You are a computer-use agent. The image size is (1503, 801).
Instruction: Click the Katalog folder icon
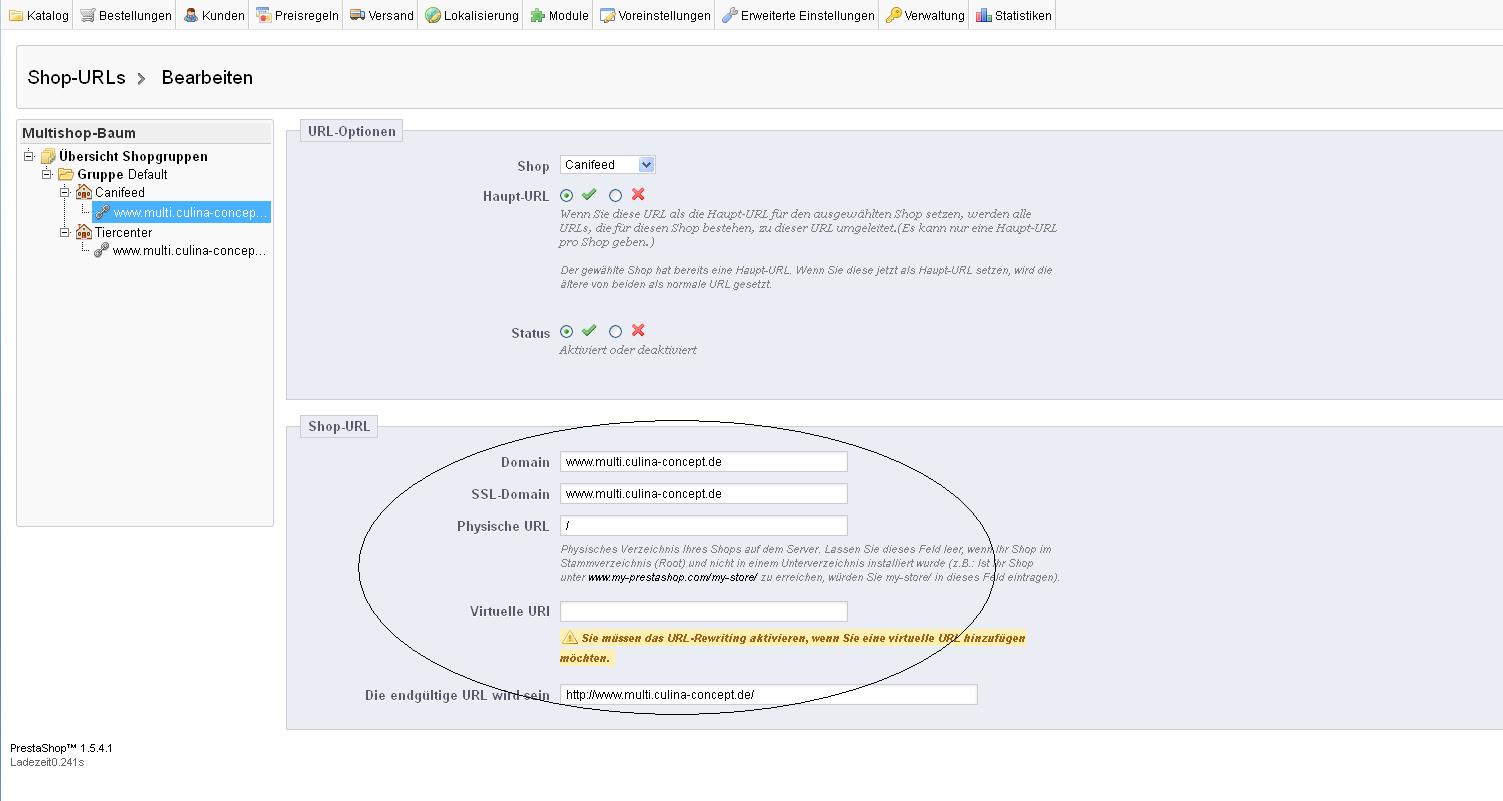(x=16, y=15)
